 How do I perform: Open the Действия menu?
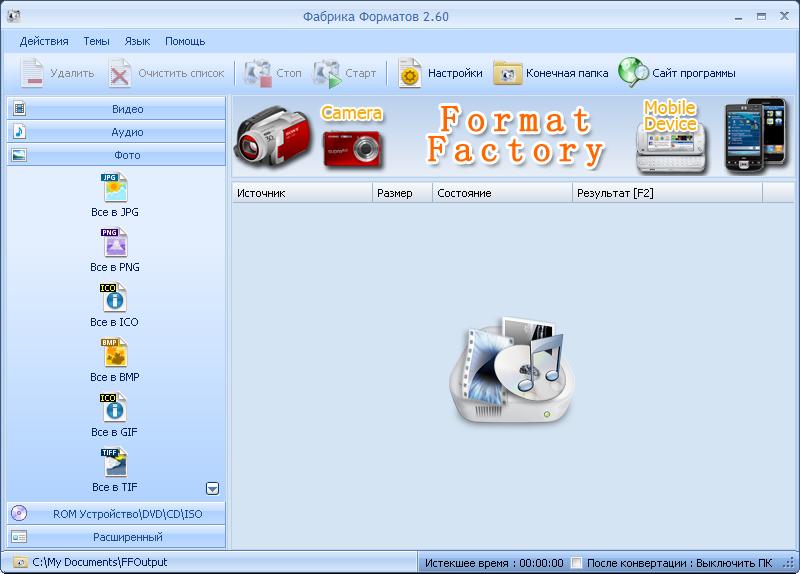click(44, 41)
